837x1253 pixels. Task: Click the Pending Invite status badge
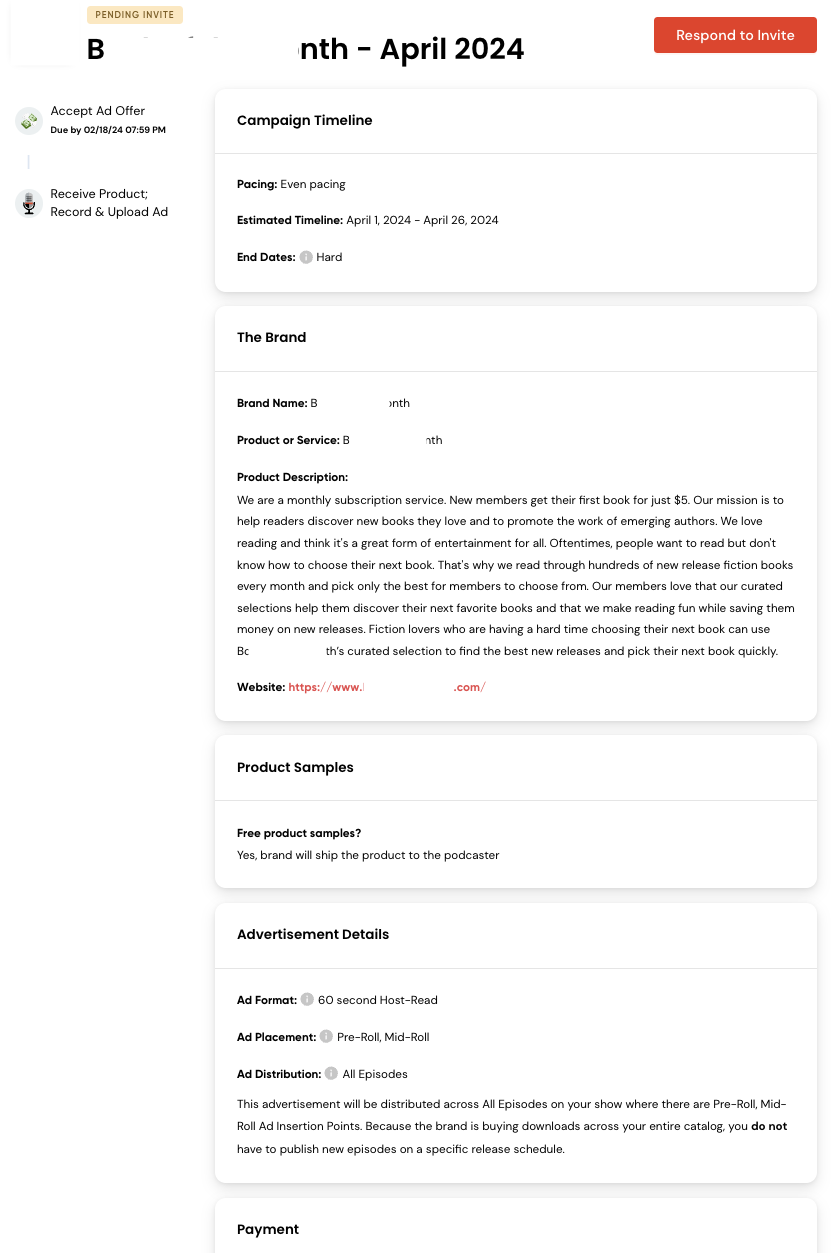coord(135,15)
